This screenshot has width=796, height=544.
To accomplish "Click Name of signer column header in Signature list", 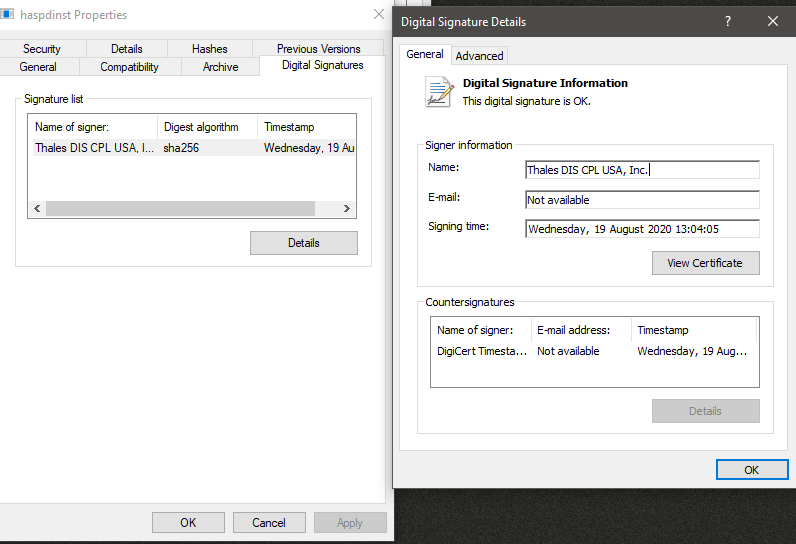I will click(x=94, y=127).
